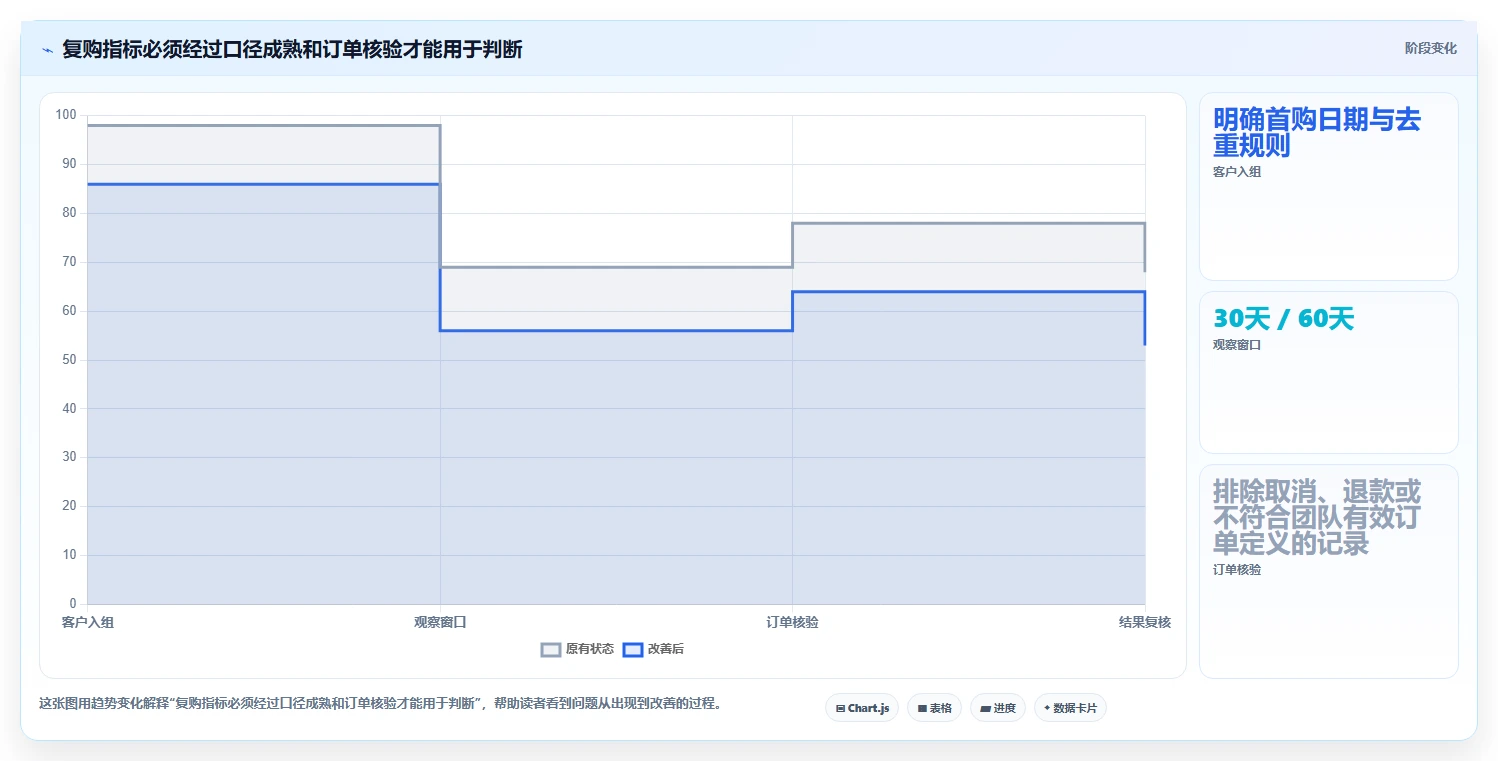
Task: Click the 100 y-axis tick label
Action: tap(66, 115)
